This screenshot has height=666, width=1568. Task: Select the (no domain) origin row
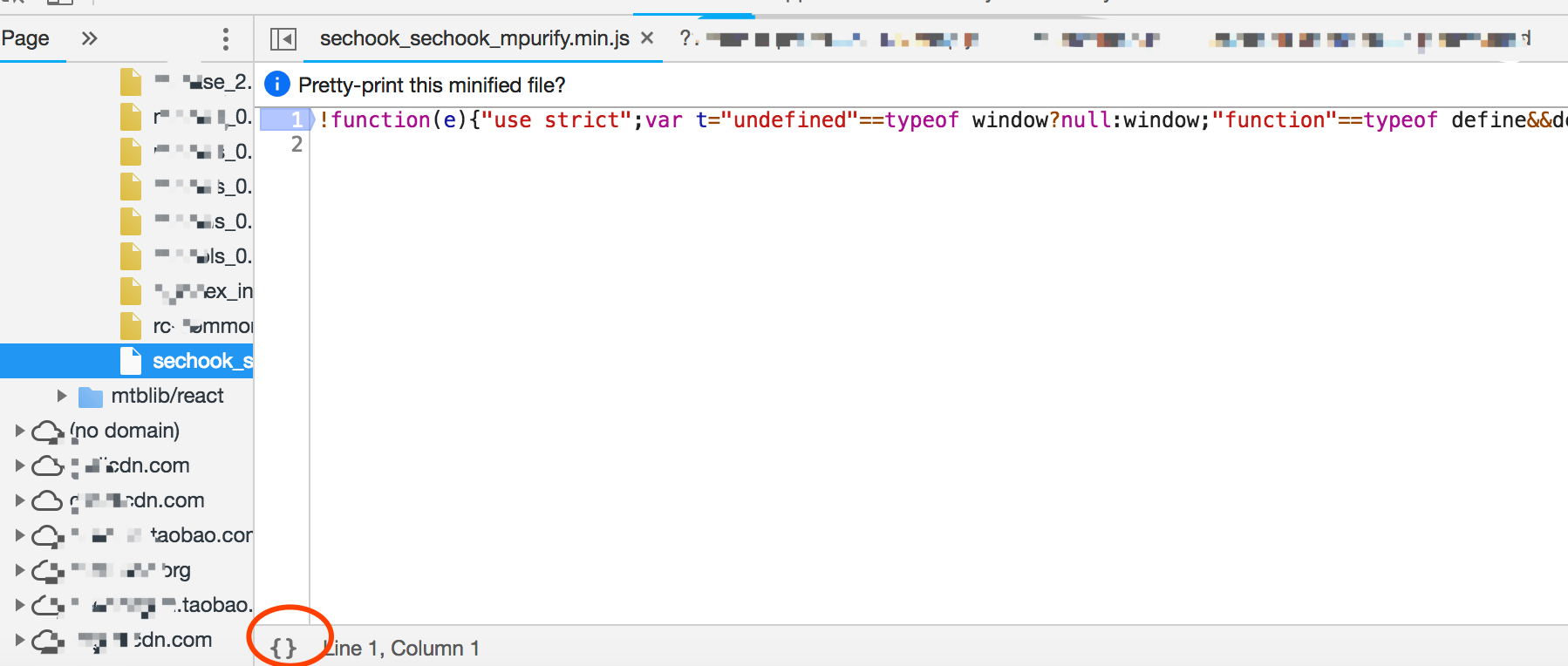pyautogui.click(x=126, y=431)
